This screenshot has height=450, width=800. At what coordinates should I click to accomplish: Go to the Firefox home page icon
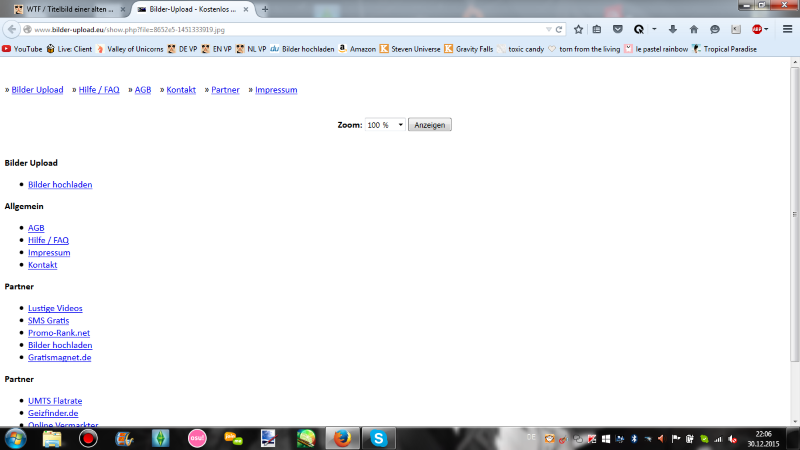click(x=693, y=29)
